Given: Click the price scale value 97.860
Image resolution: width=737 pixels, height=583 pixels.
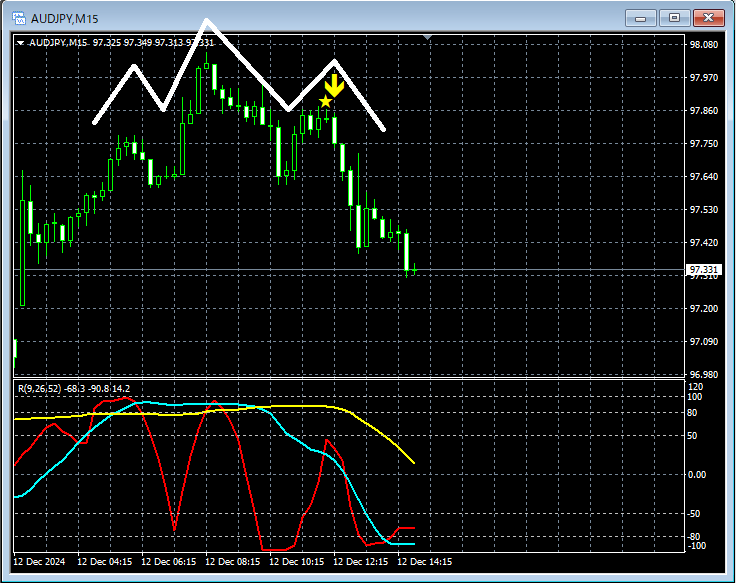Looking at the screenshot, I should (x=704, y=110).
